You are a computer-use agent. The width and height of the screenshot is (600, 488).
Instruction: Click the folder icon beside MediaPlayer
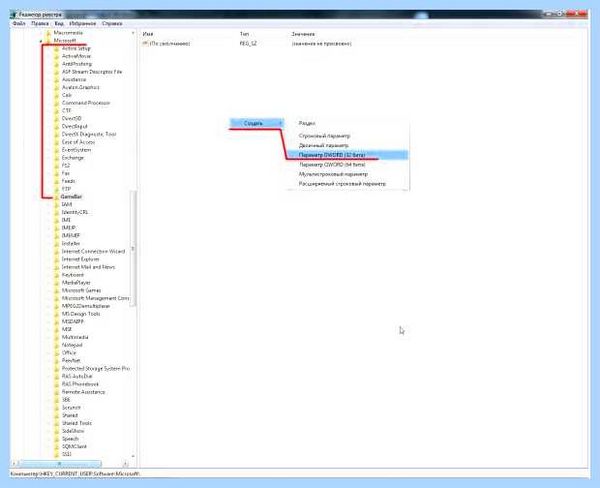[57, 282]
